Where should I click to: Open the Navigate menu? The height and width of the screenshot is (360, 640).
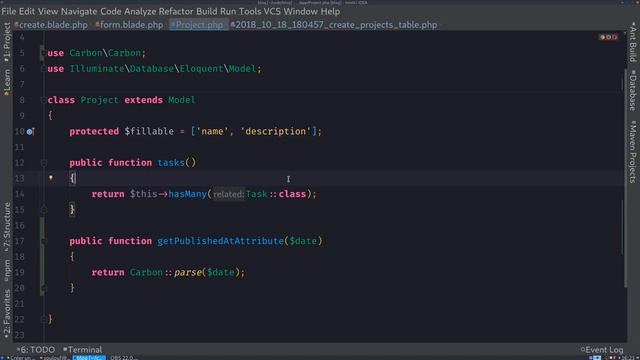click(79, 11)
